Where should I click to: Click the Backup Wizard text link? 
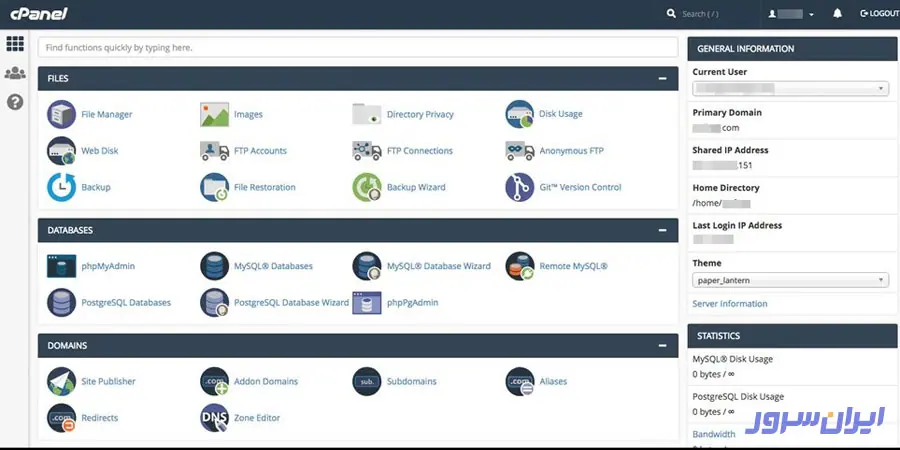(x=416, y=187)
